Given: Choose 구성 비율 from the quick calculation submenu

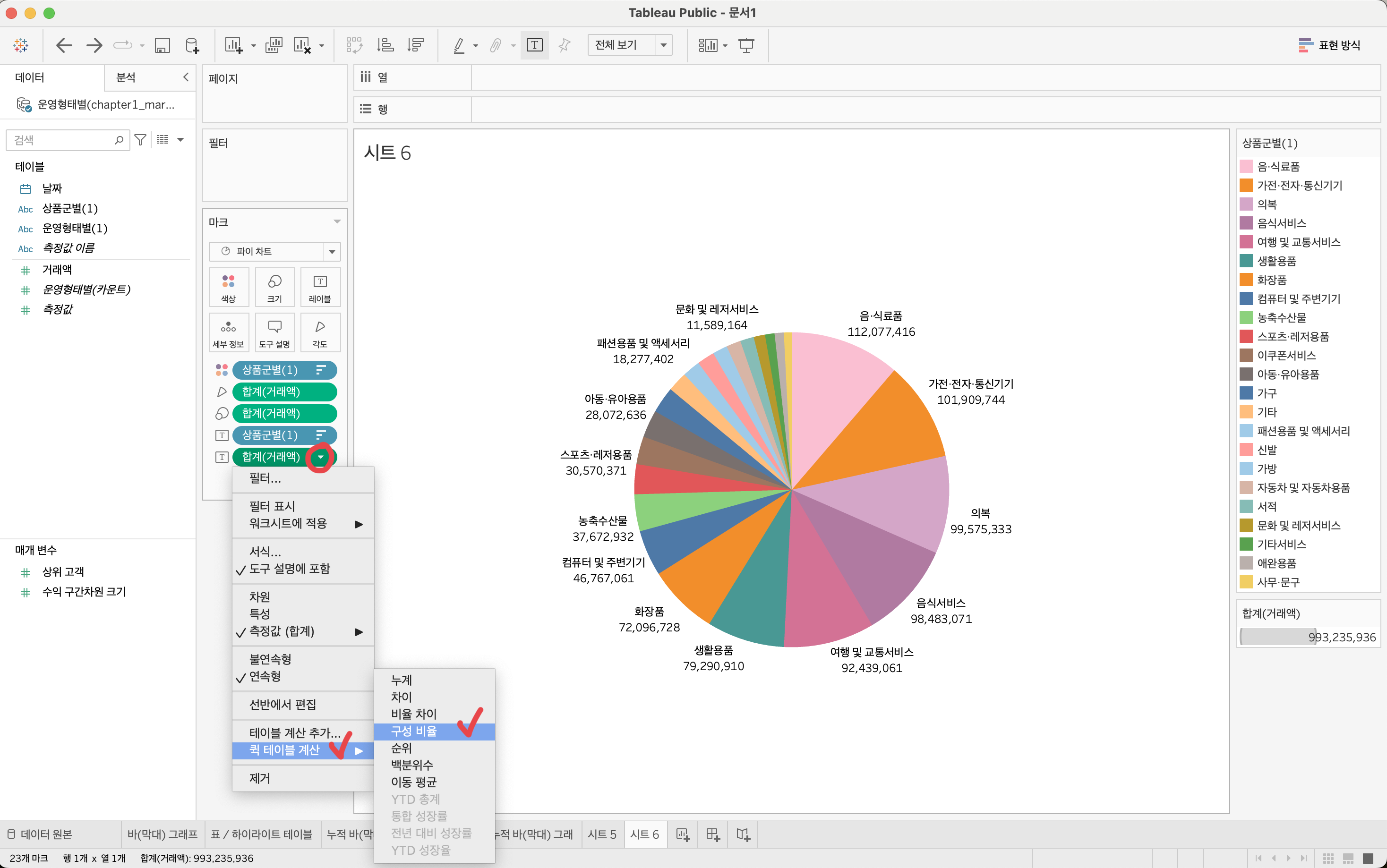Looking at the screenshot, I should 414,731.
